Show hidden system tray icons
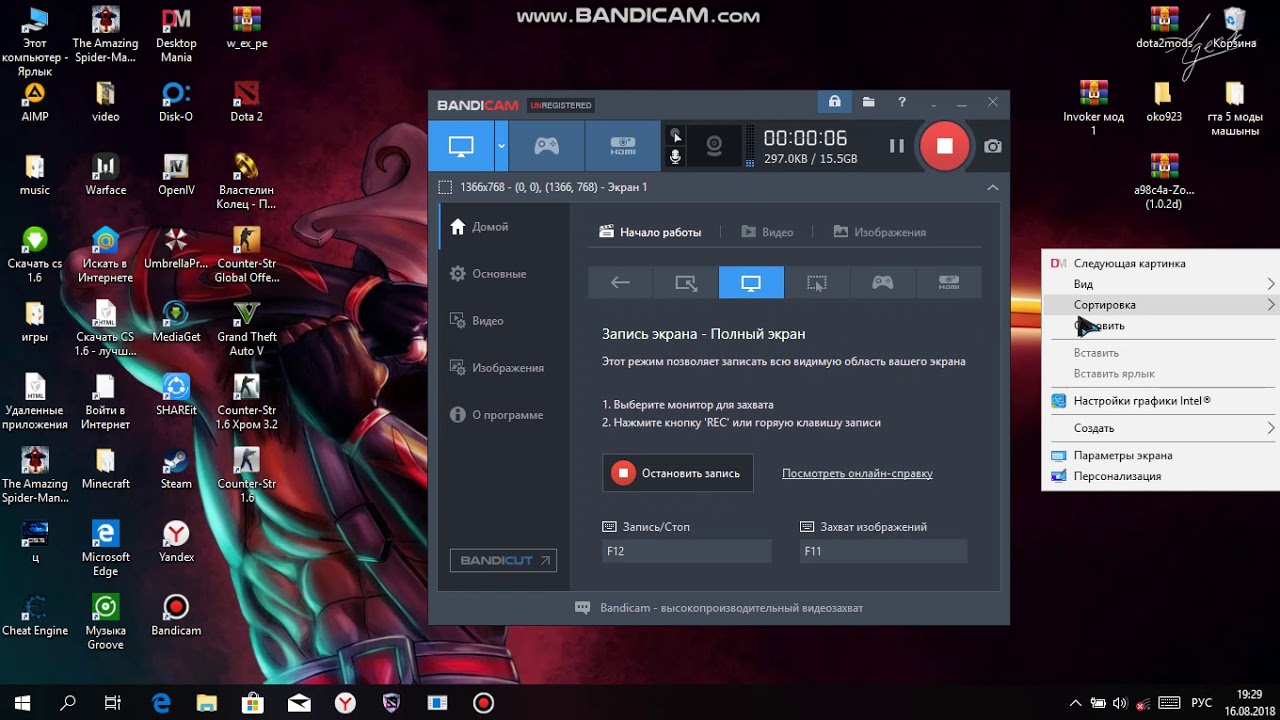 pos(1076,703)
